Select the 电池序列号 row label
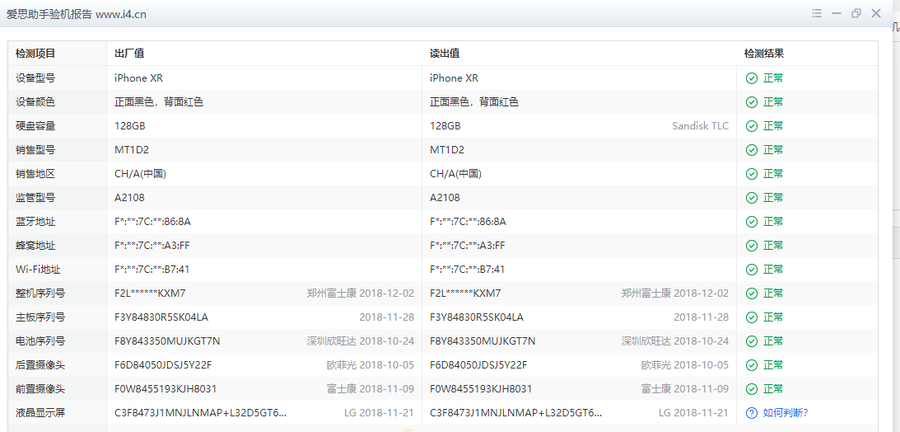Image resolution: width=900 pixels, height=432 pixels. click(41, 341)
